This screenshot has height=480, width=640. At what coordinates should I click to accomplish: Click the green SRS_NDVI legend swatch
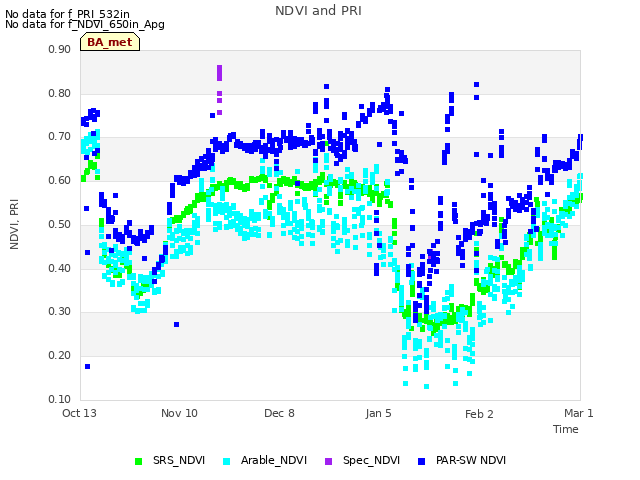[138, 461]
